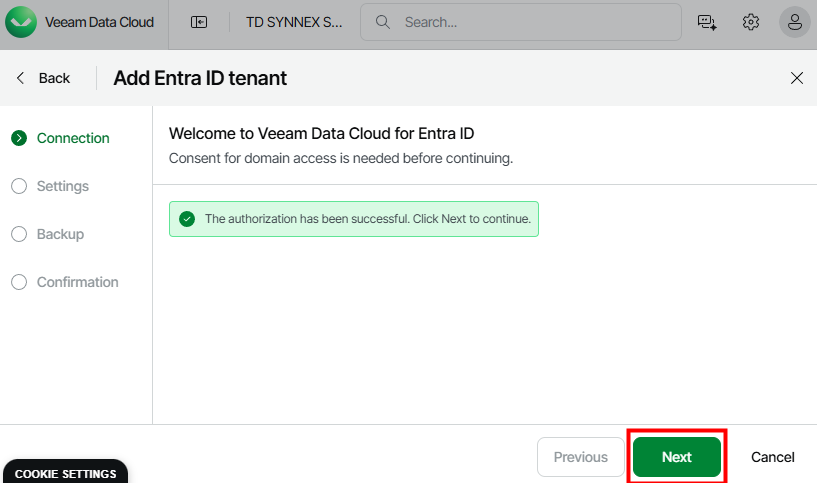The height and width of the screenshot is (483, 817).
Task: Click the Back arrow chevron
Action: (x=21, y=78)
